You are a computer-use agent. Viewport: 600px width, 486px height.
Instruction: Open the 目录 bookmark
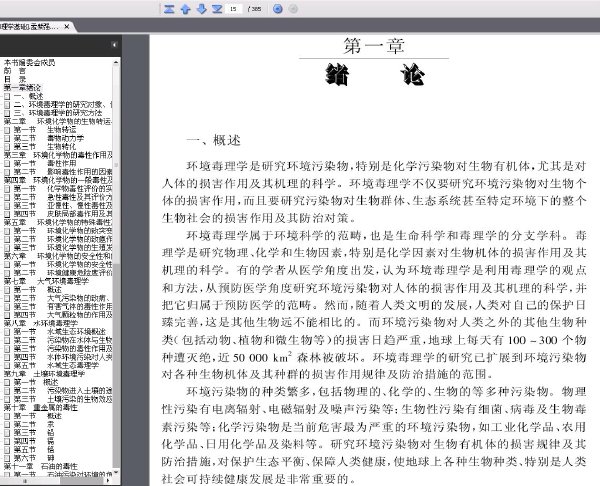pos(15,79)
